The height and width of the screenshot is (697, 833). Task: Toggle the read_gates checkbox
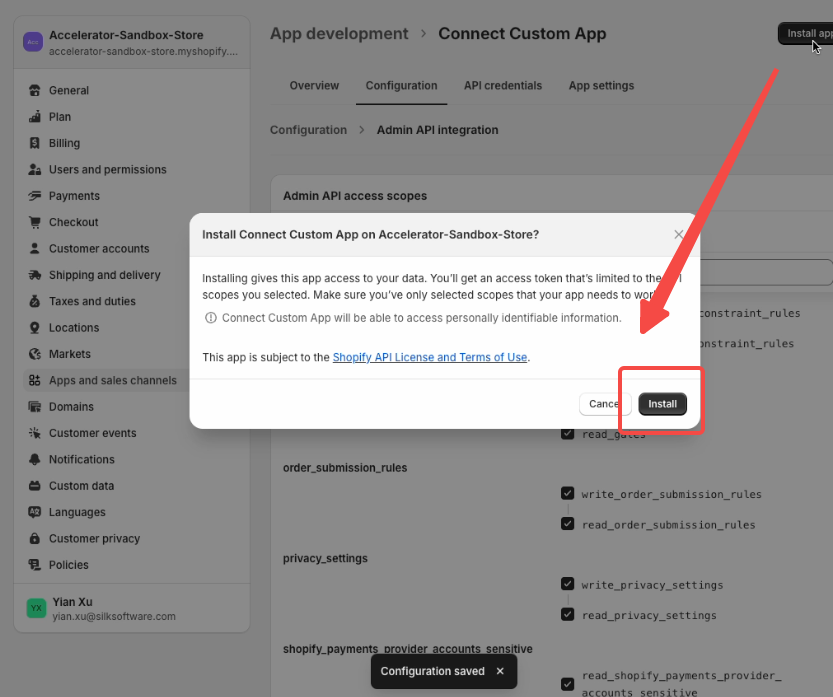[x=567, y=434]
